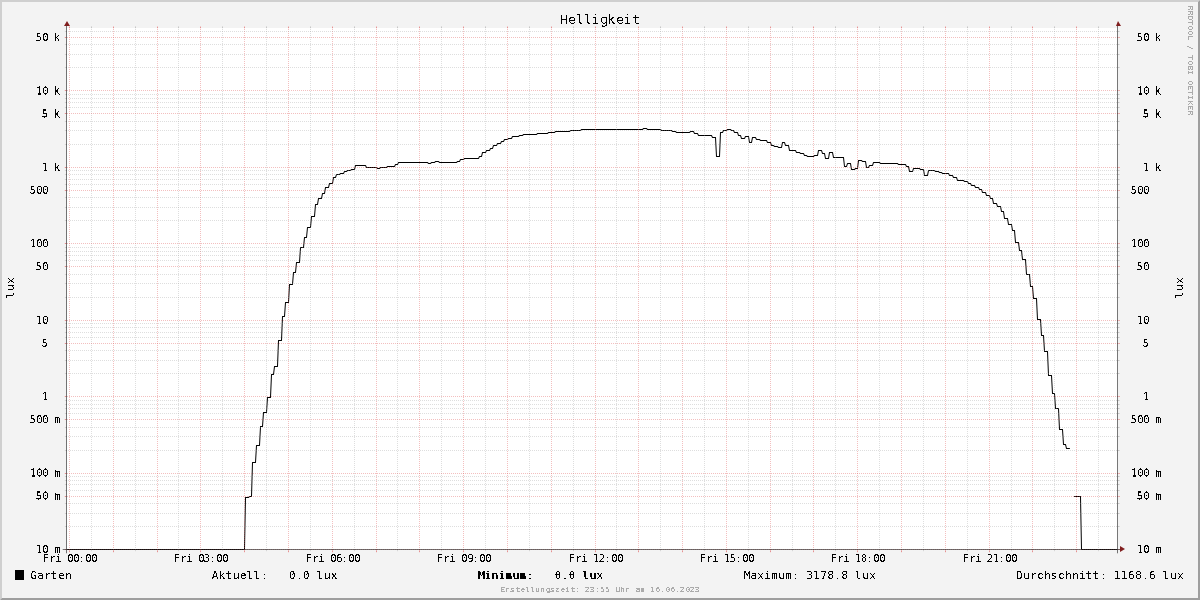
Task: Click the 10 k label on right axis
Action: click(1147, 91)
